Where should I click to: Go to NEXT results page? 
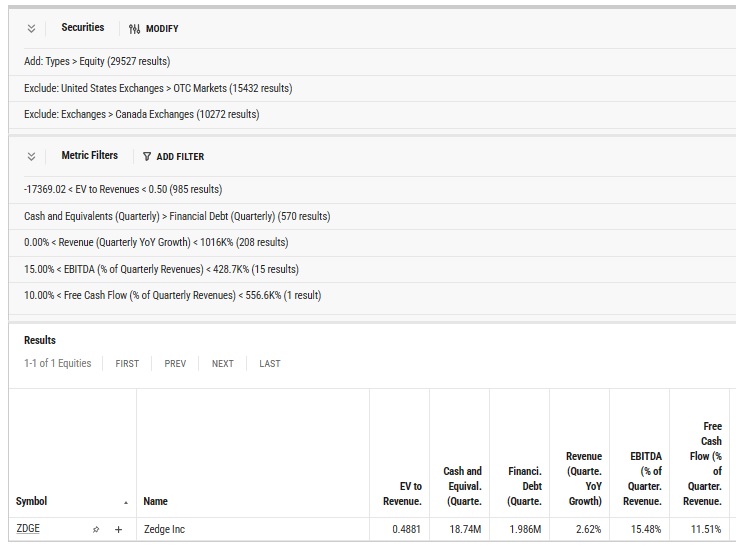[222, 363]
